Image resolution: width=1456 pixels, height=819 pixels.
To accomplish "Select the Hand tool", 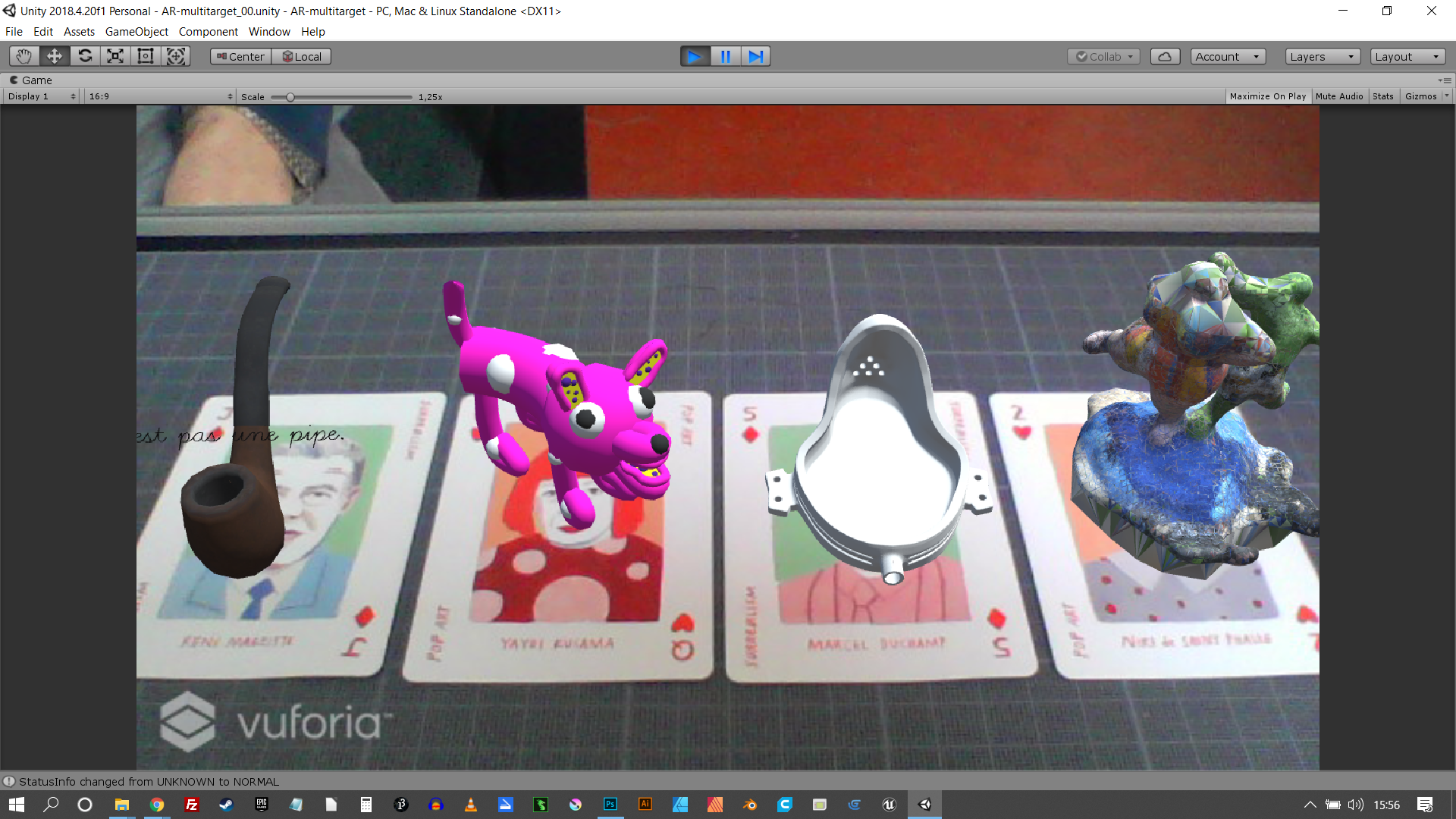I will click(24, 56).
